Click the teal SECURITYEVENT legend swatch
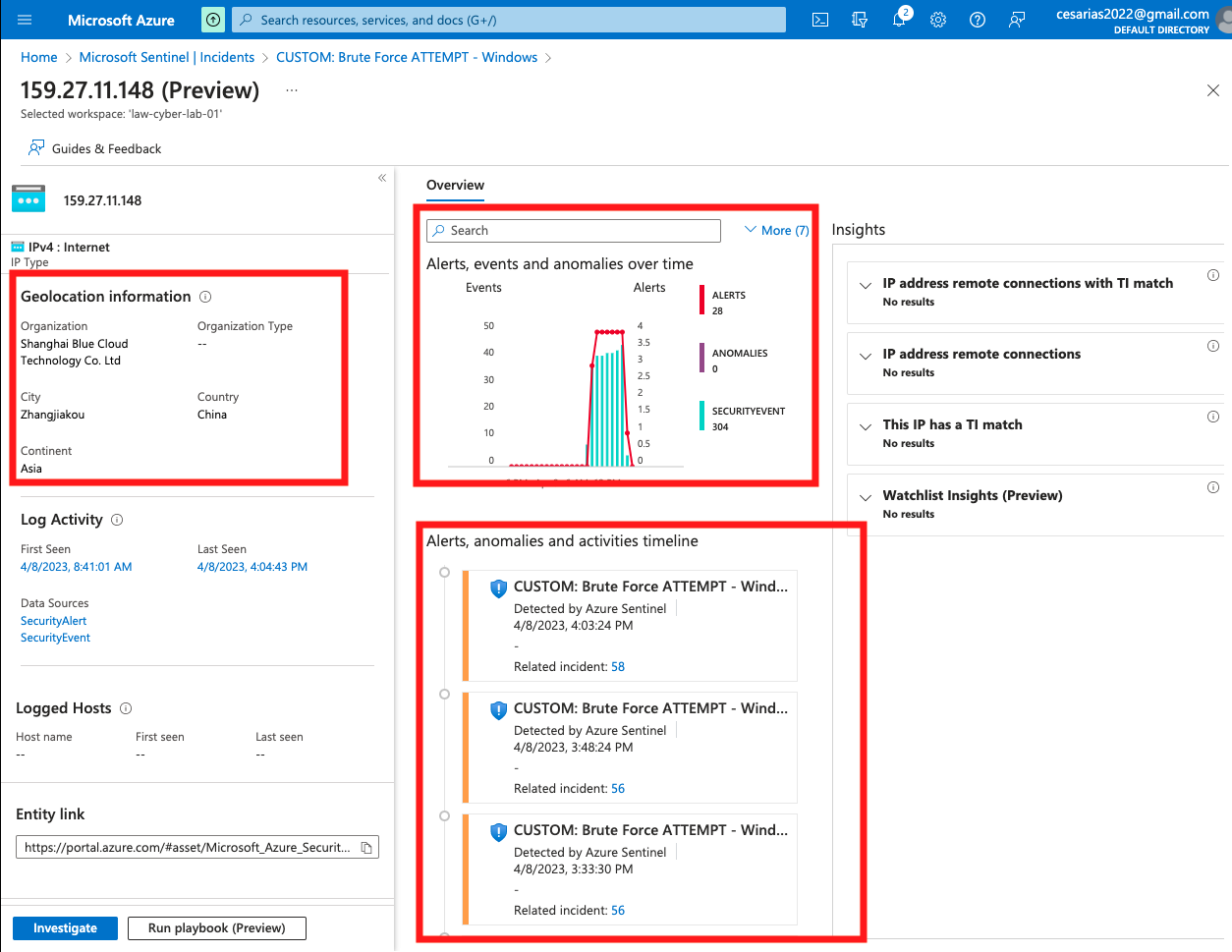This screenshot has height=952, width=1232. [702, 417]
